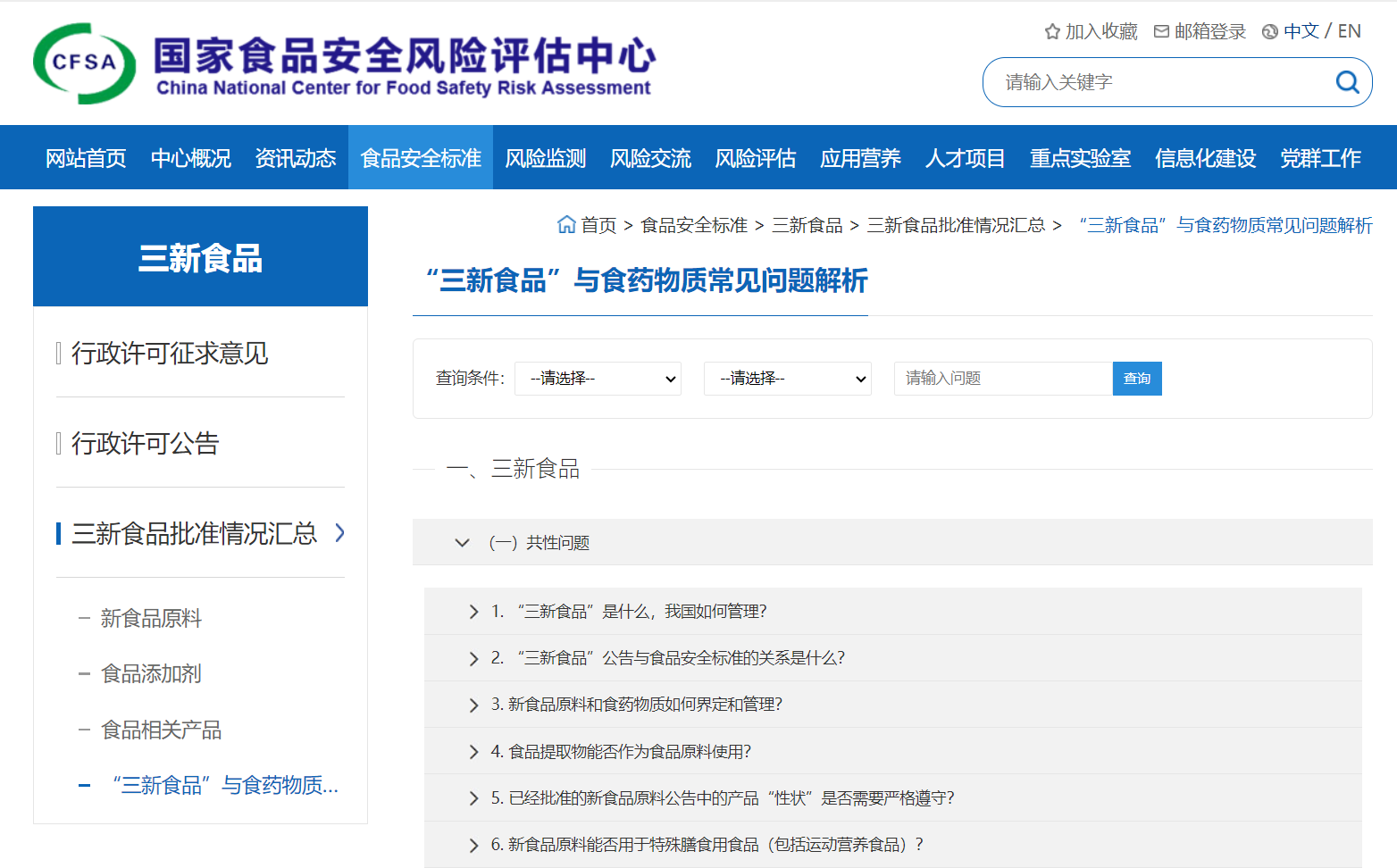This screenshot has height=868, width=1397.
Task: Open the 新食品原料 sidebar link
Action: click(x=151, y=618)
